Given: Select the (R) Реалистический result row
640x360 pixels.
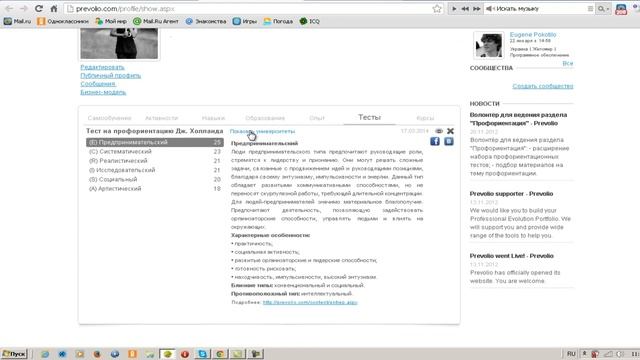Looking at the screenshot, I should 155,161.
